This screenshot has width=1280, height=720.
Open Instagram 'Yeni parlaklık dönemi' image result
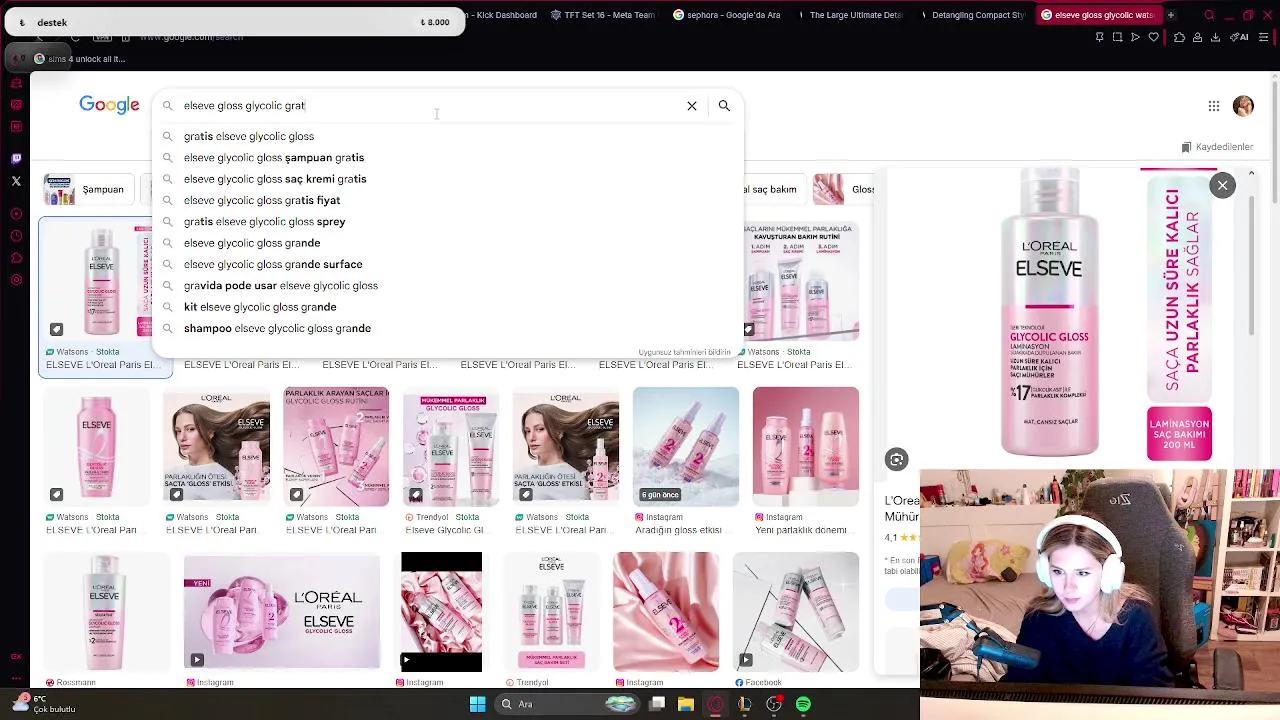coord(806,447)
